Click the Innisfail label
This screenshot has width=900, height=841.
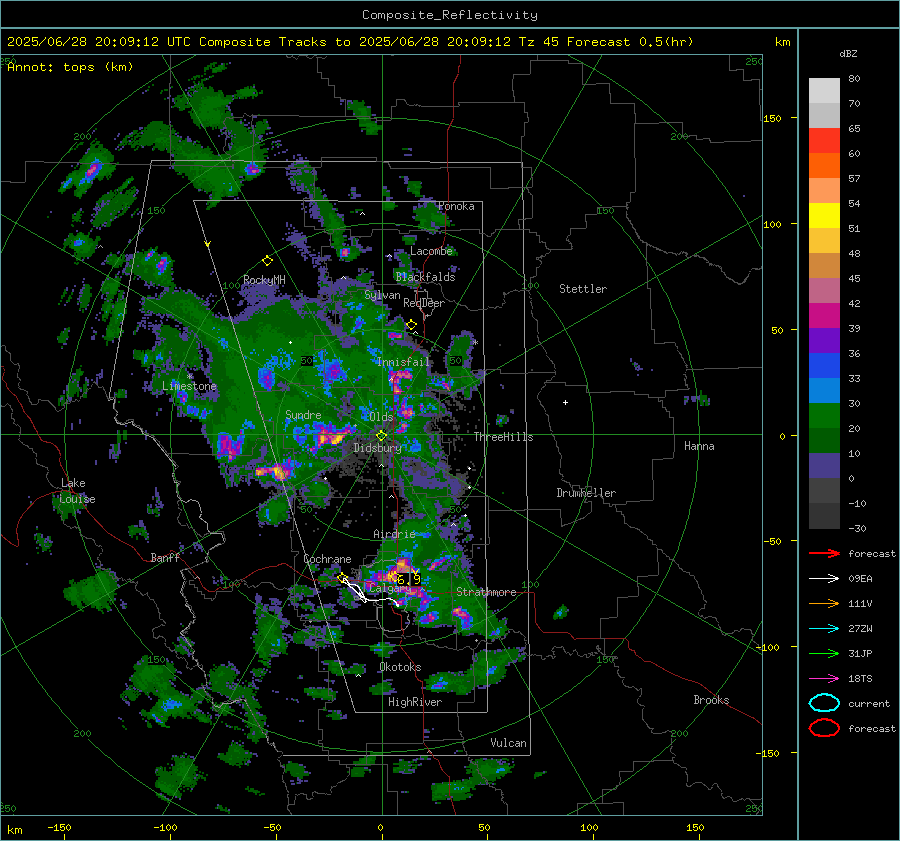[404, 362]
